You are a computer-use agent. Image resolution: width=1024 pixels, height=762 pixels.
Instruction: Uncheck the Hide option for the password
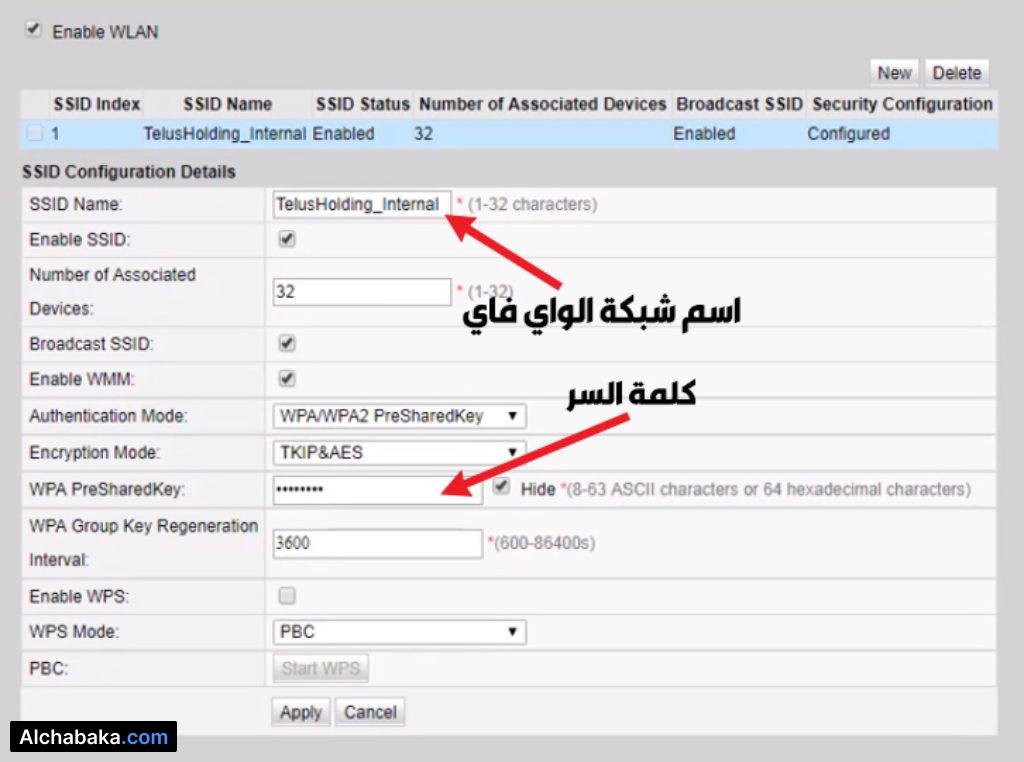pyautogui.click(x=500, y=489)
